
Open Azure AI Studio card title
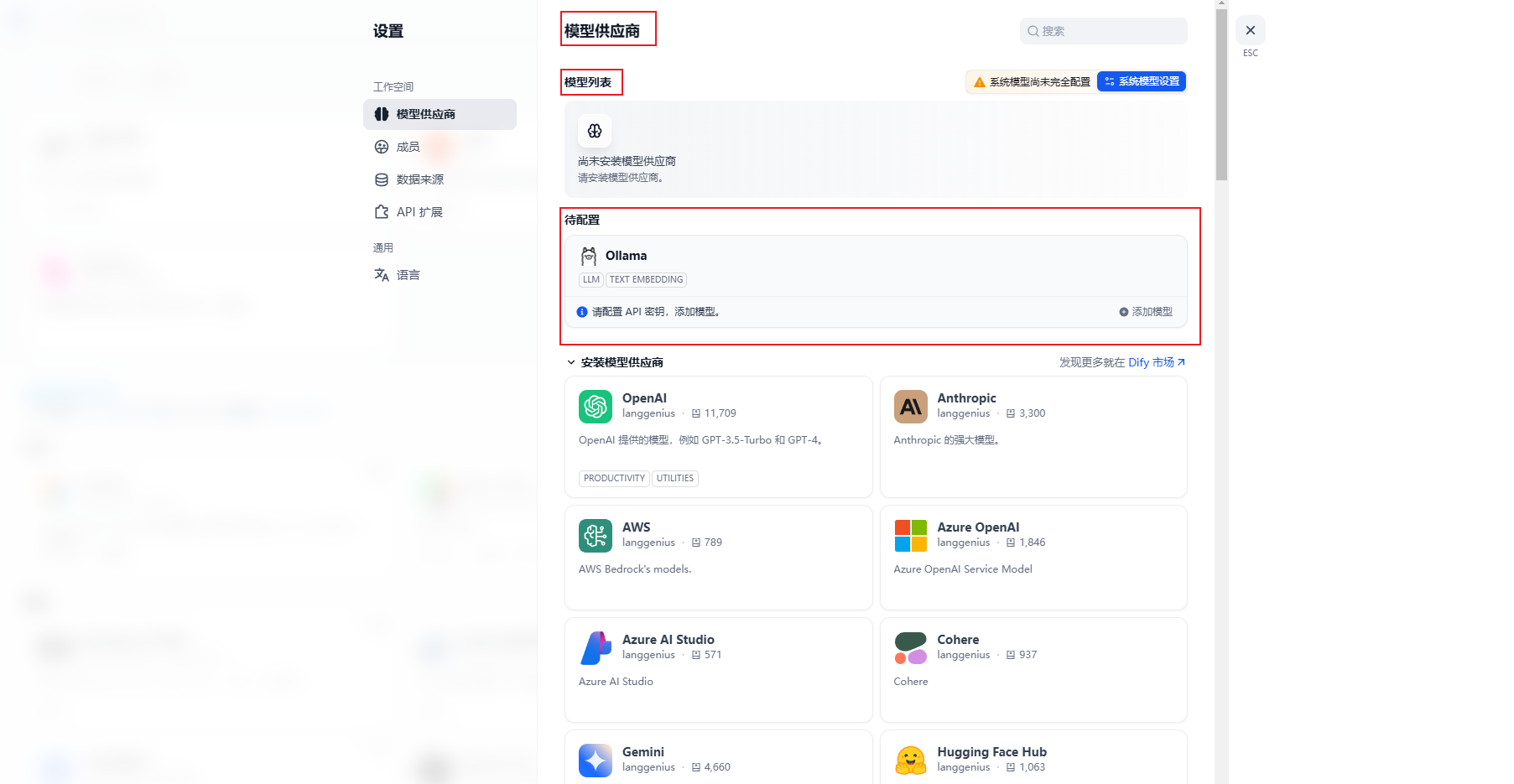[669, 640]
